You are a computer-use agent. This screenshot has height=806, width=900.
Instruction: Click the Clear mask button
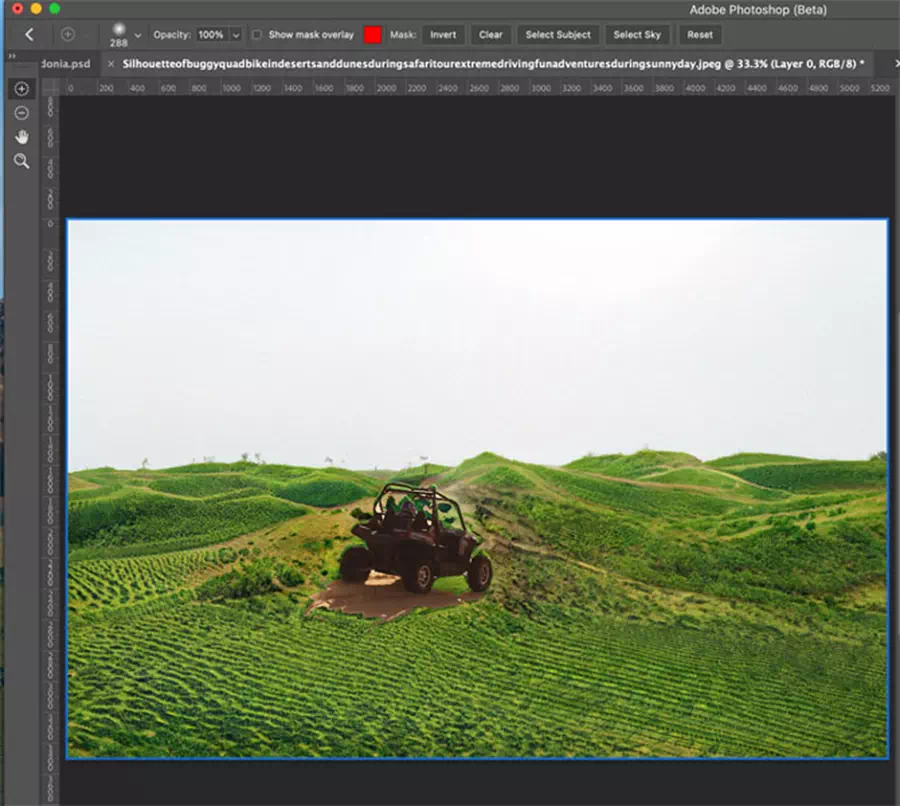(x=491, y=35)
